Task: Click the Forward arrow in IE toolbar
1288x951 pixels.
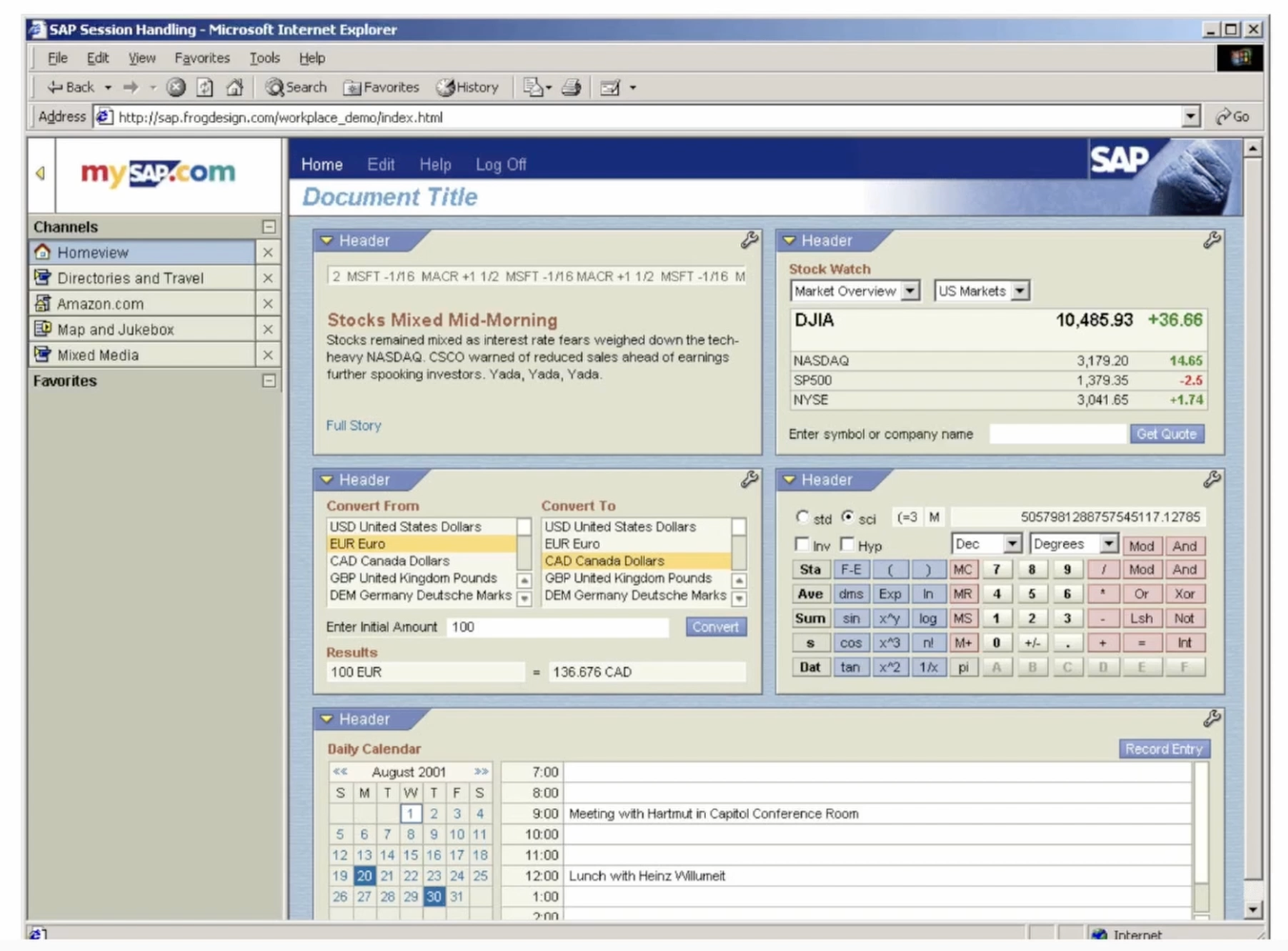Action: click(x=131, y=87)
